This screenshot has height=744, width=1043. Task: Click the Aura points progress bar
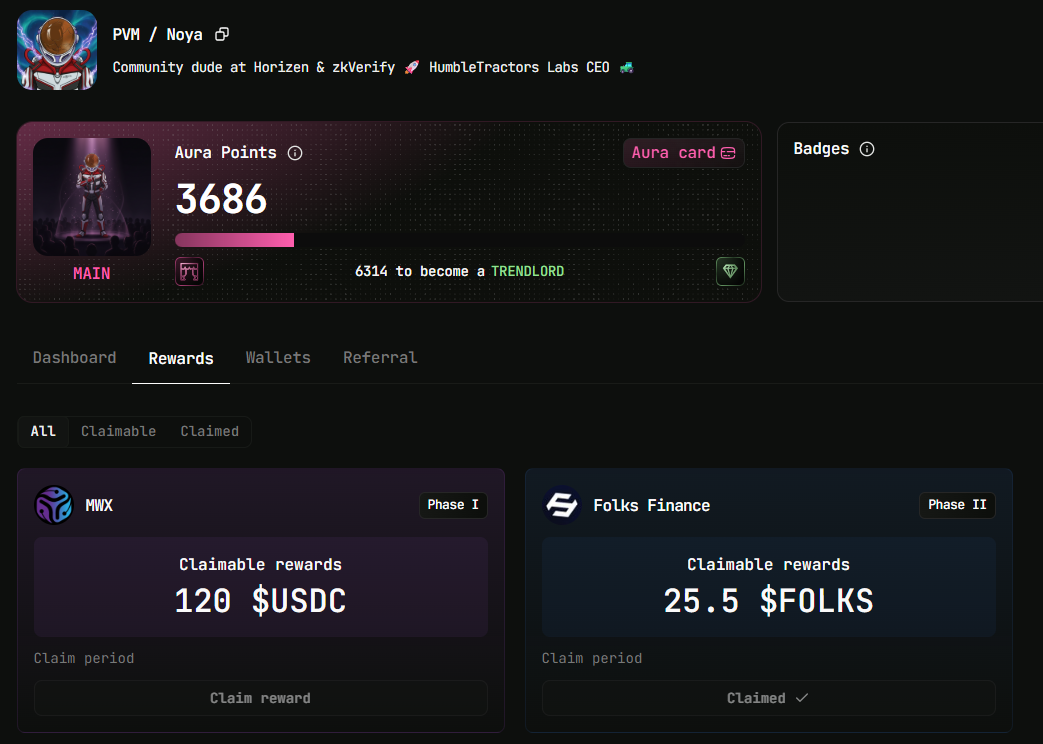coord(460,240)
